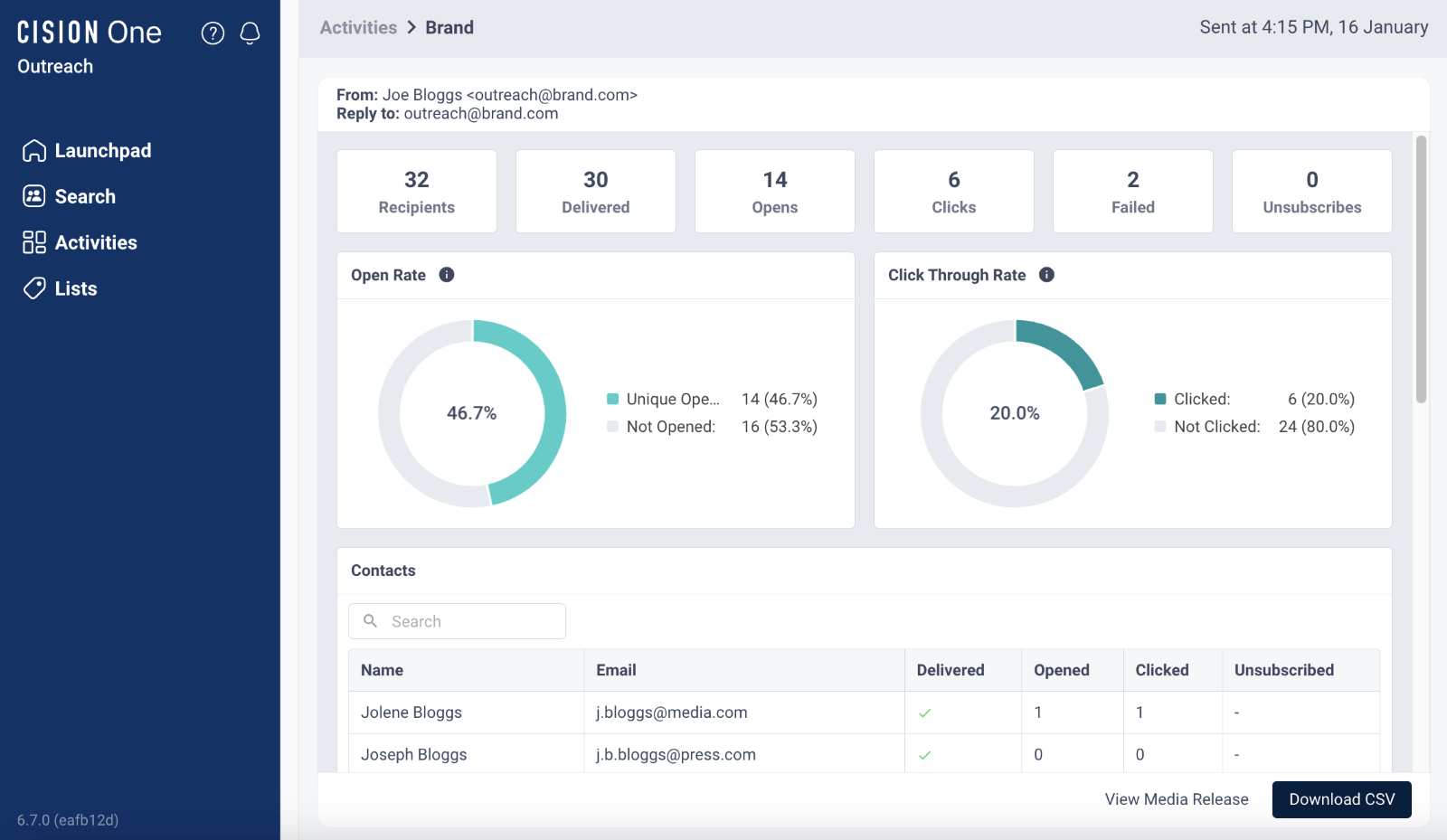Click the delivered checkmark for Joseph Bloggs
The image size is (1447, 840).
(x=925, y=754)
